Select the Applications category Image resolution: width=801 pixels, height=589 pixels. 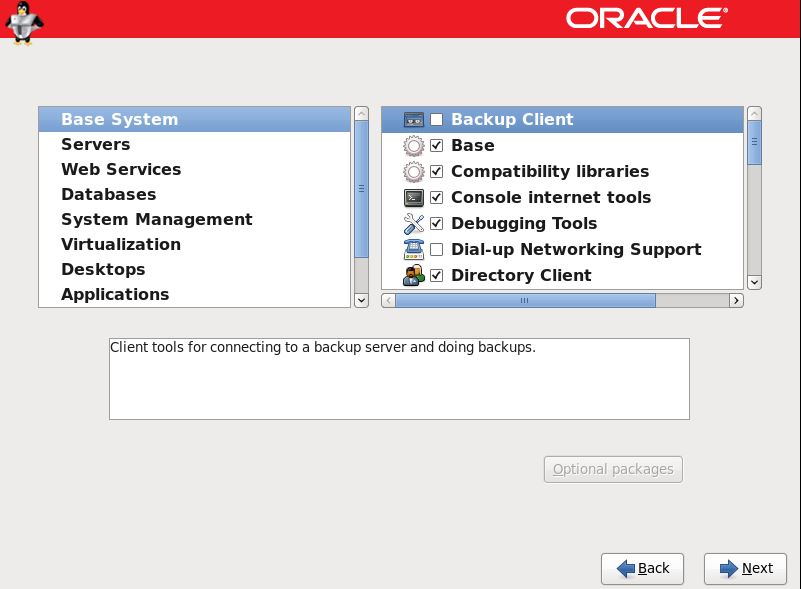coord(195,295)
